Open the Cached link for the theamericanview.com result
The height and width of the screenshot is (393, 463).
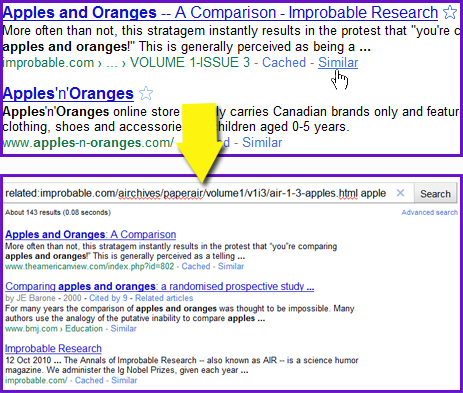pos(196,266)
